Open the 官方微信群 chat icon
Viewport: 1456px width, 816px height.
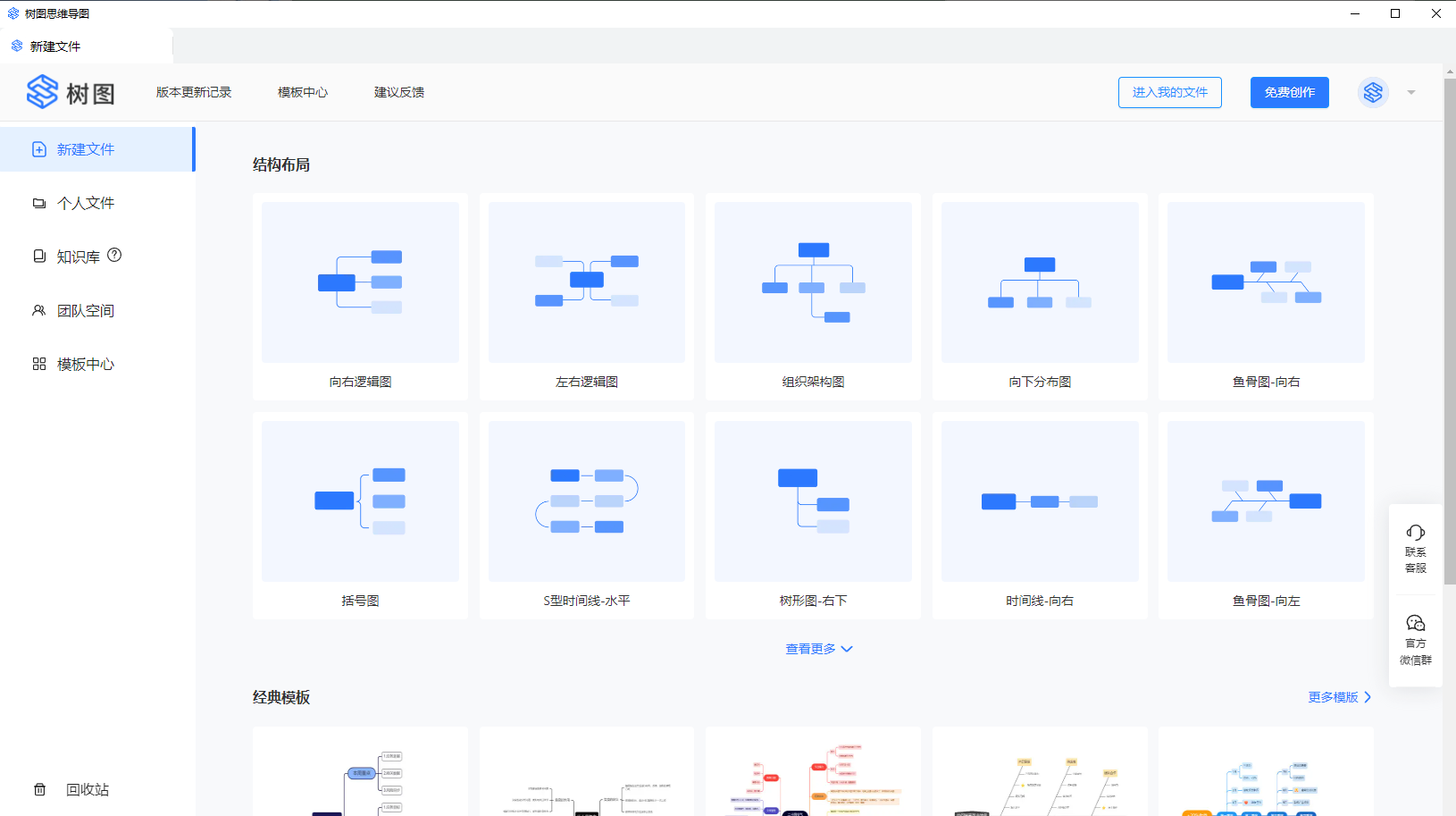click(x=1415, y=624)
